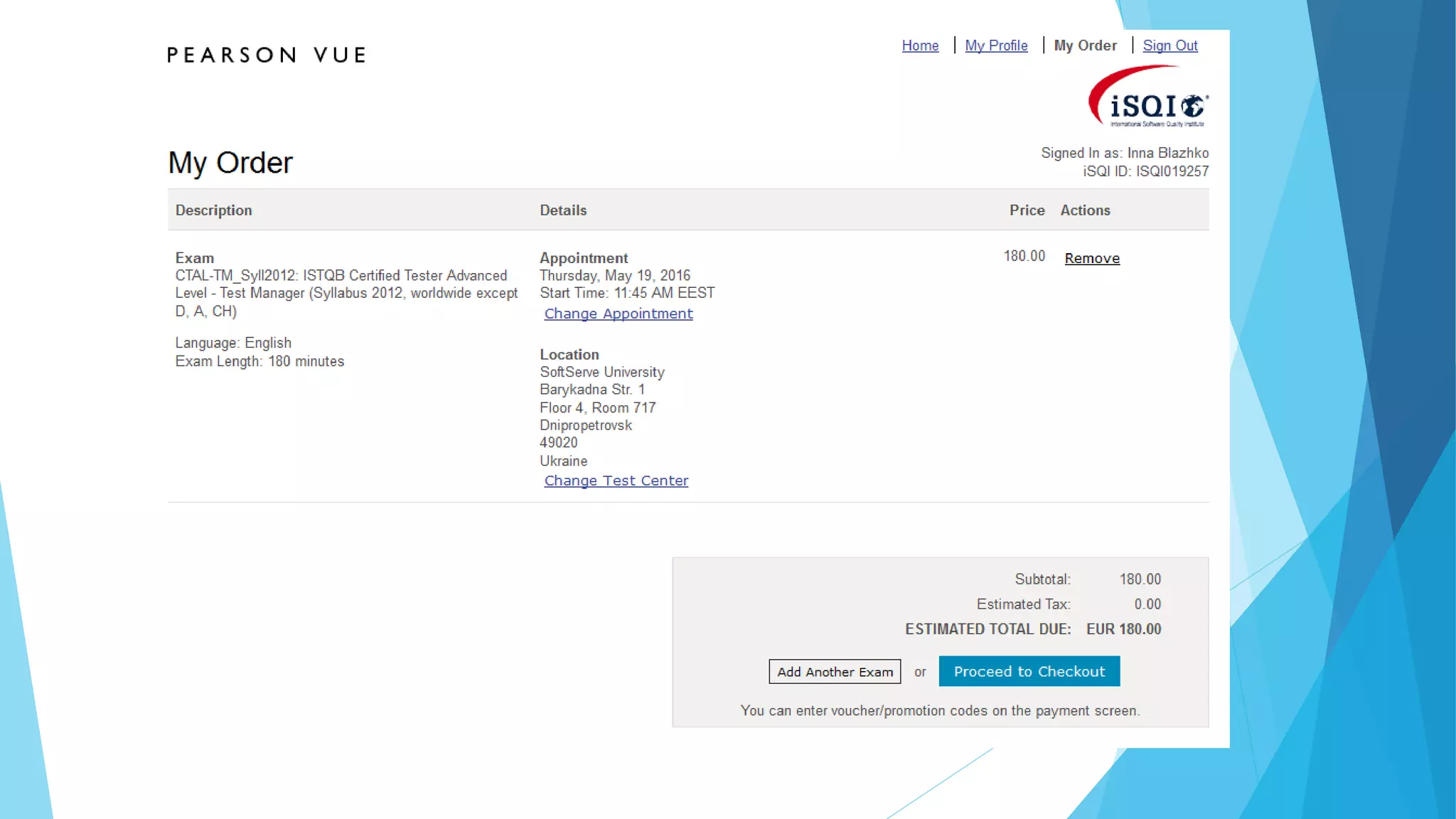1456x819 pixels.
Task: Click the EUR 180.00 total due
Action: pyautogui.click(x=1123, y=629)
